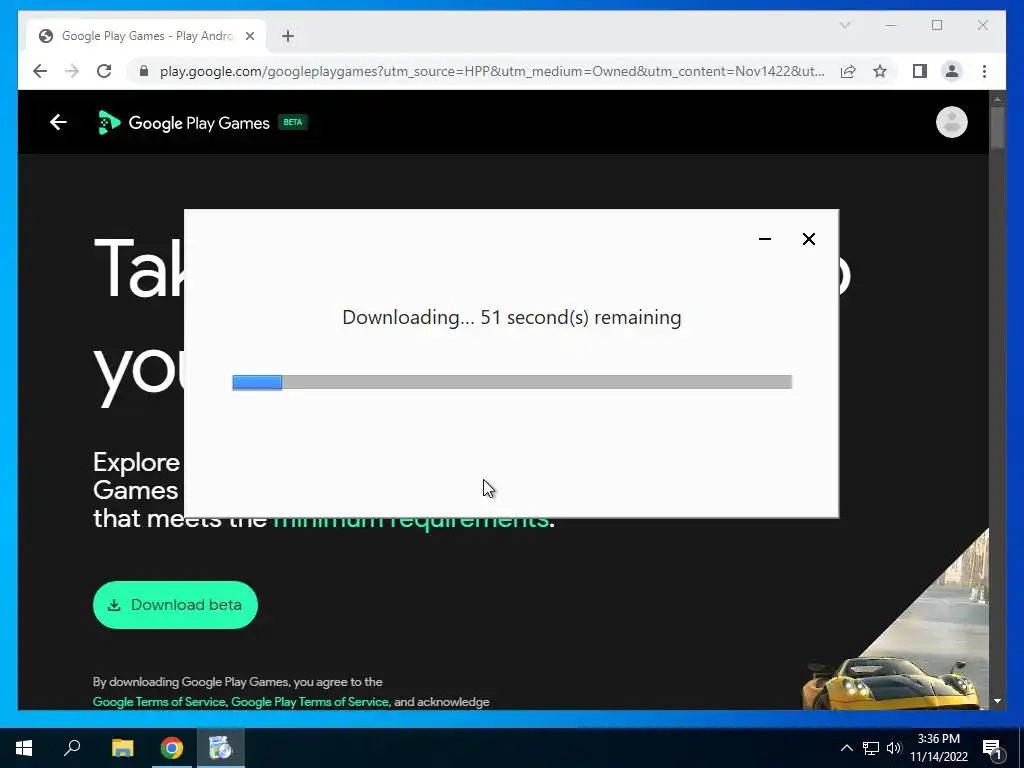Open the taskbar clock and date
Image resolution: width=1024 pixels, height=768 pixels.
(x=938, y=748)
